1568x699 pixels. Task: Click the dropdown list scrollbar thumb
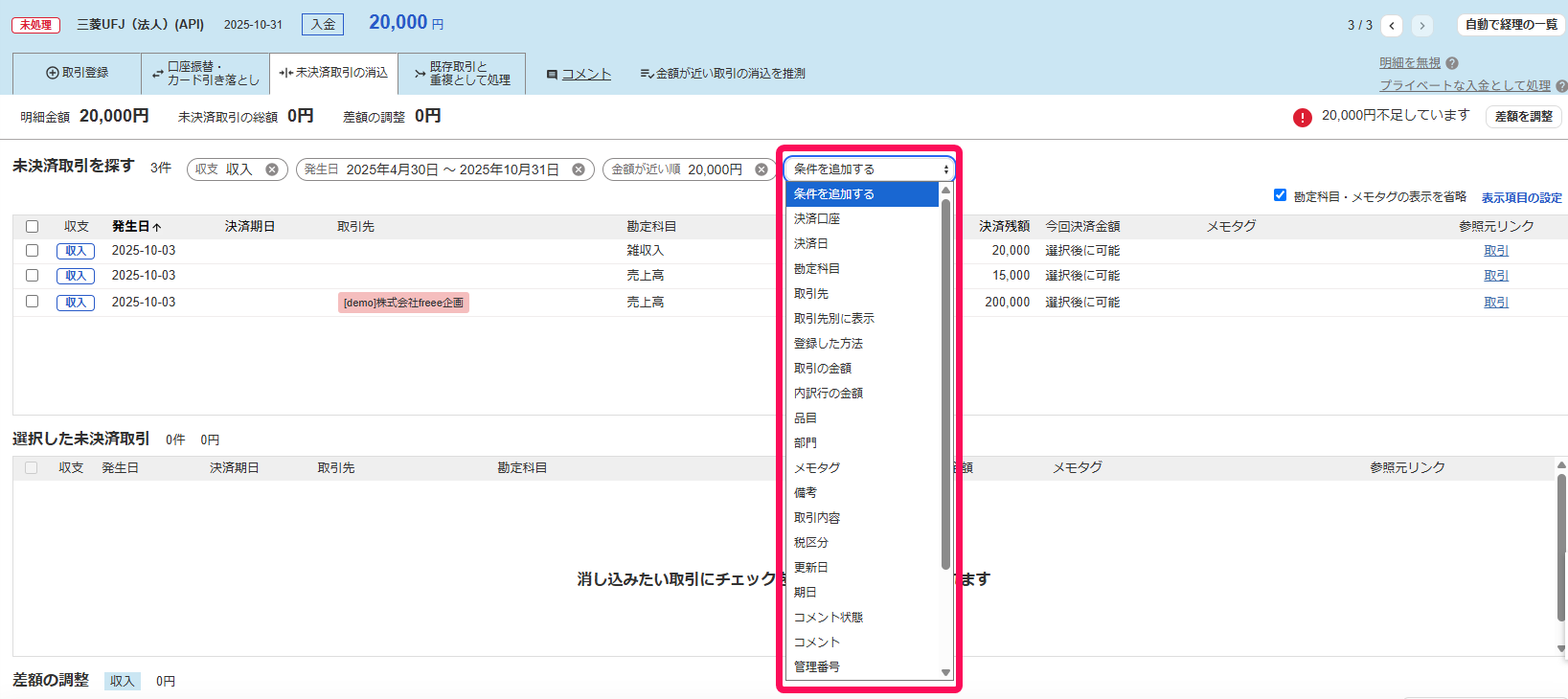[x=945, y=384]
